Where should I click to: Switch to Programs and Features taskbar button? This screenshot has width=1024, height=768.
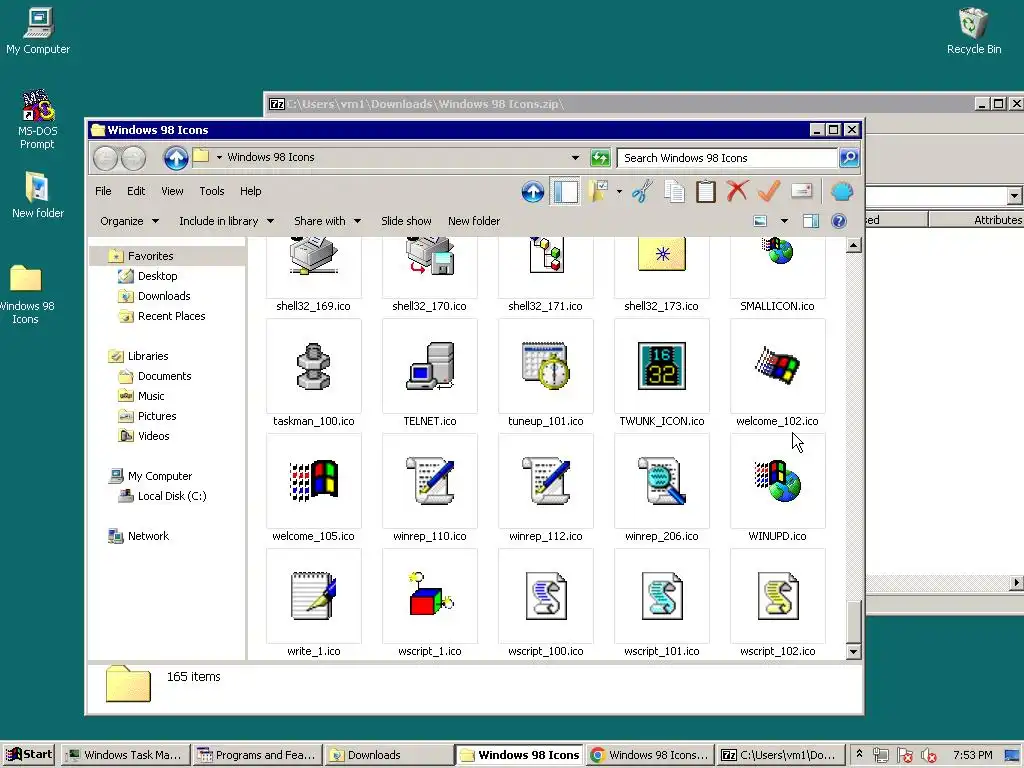[x=257, y=755]
